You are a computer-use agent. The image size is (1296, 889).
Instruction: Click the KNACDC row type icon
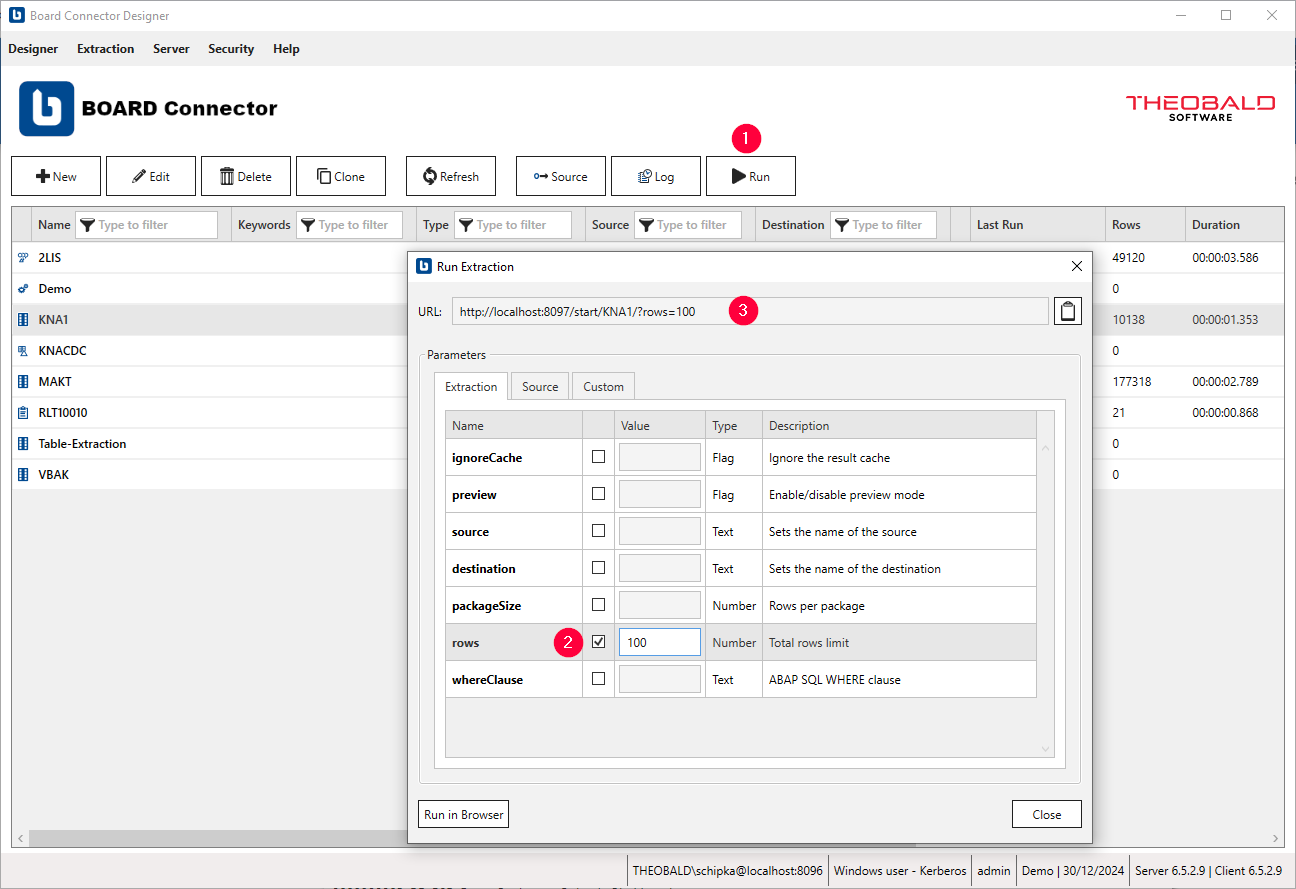pos(23,350)
